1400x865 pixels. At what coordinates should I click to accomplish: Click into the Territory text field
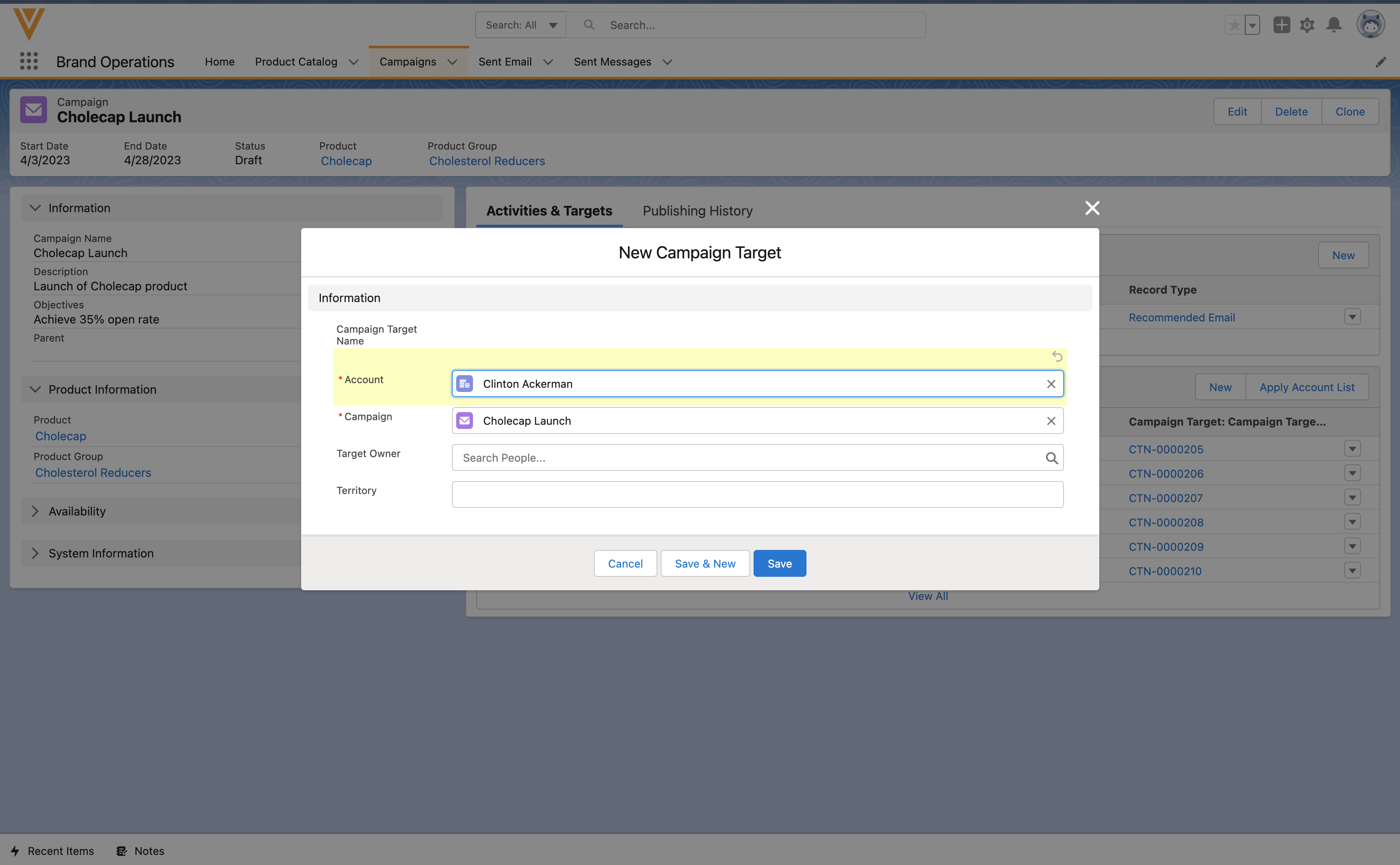pyautogui.click(x=756, y=494)
